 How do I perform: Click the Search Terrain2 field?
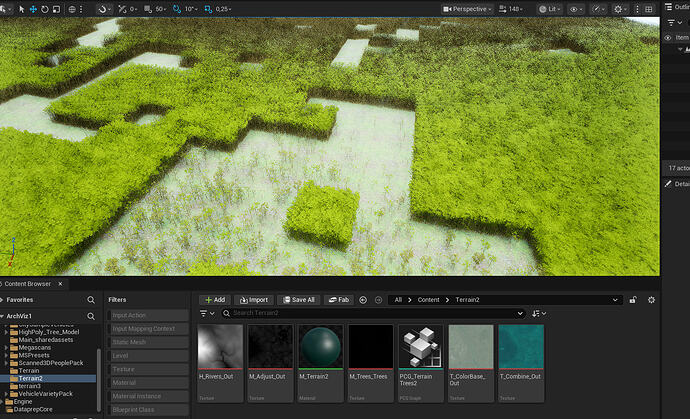click(374, 313)
